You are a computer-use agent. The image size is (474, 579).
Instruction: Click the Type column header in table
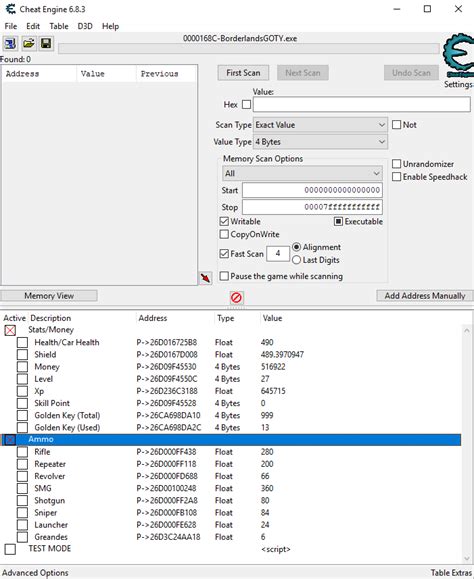click(226, 318)
